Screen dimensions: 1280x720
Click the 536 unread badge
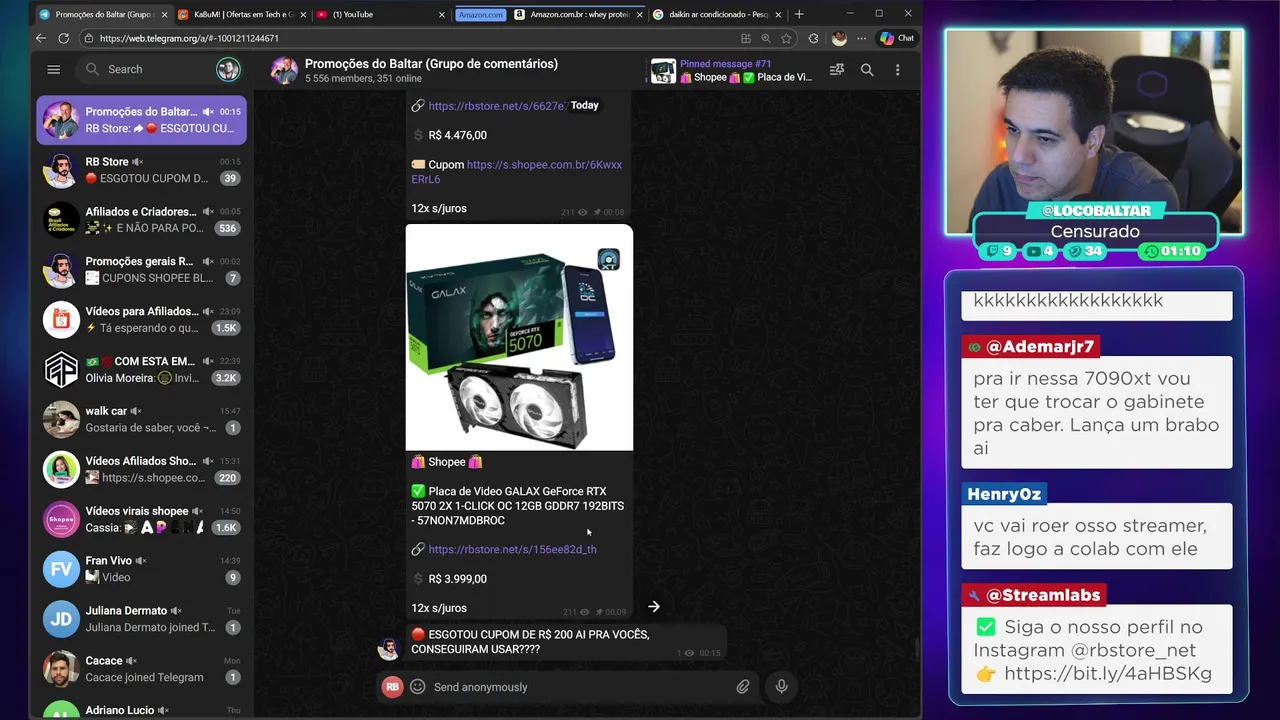227,229
